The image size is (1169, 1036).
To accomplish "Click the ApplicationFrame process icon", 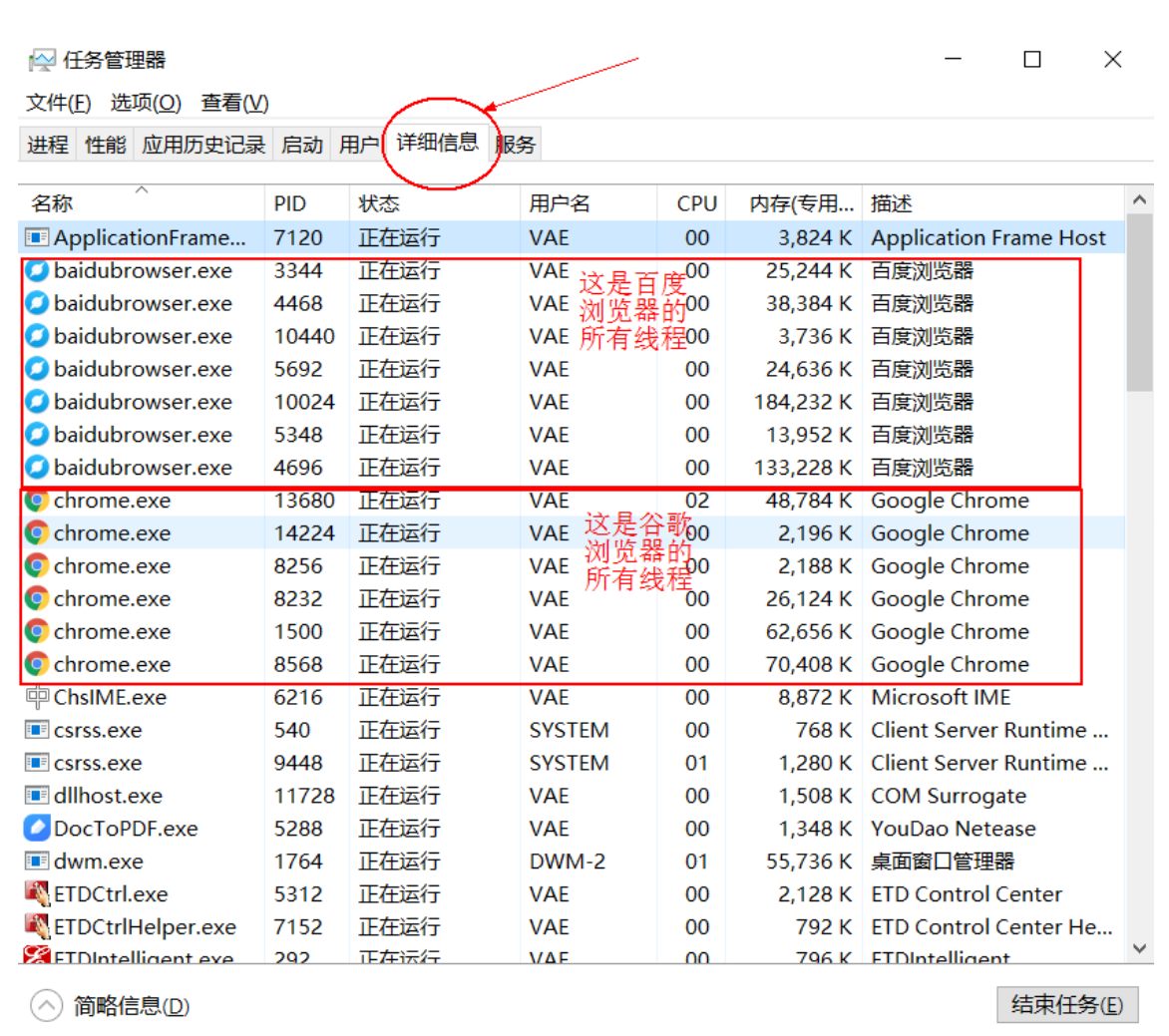I will click(37, 237).
